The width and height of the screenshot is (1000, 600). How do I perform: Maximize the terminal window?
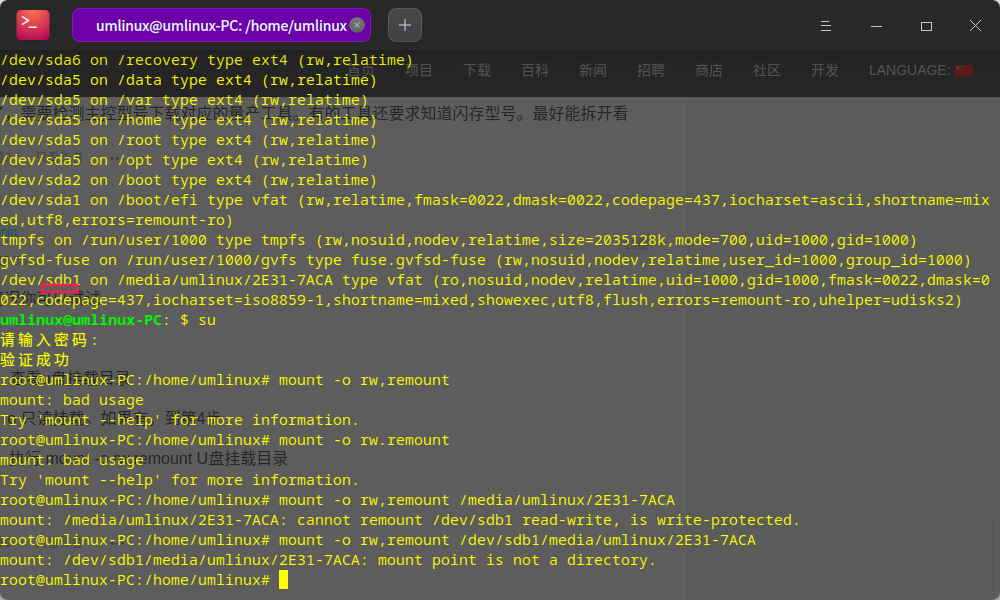coord(926,25)
